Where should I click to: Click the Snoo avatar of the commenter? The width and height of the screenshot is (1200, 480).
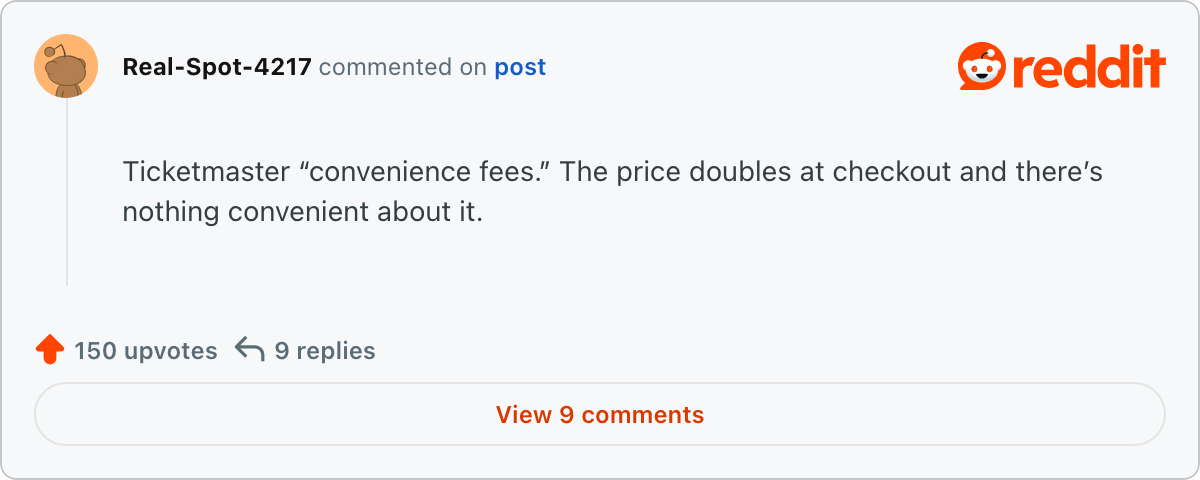click(x=66, y=66)
